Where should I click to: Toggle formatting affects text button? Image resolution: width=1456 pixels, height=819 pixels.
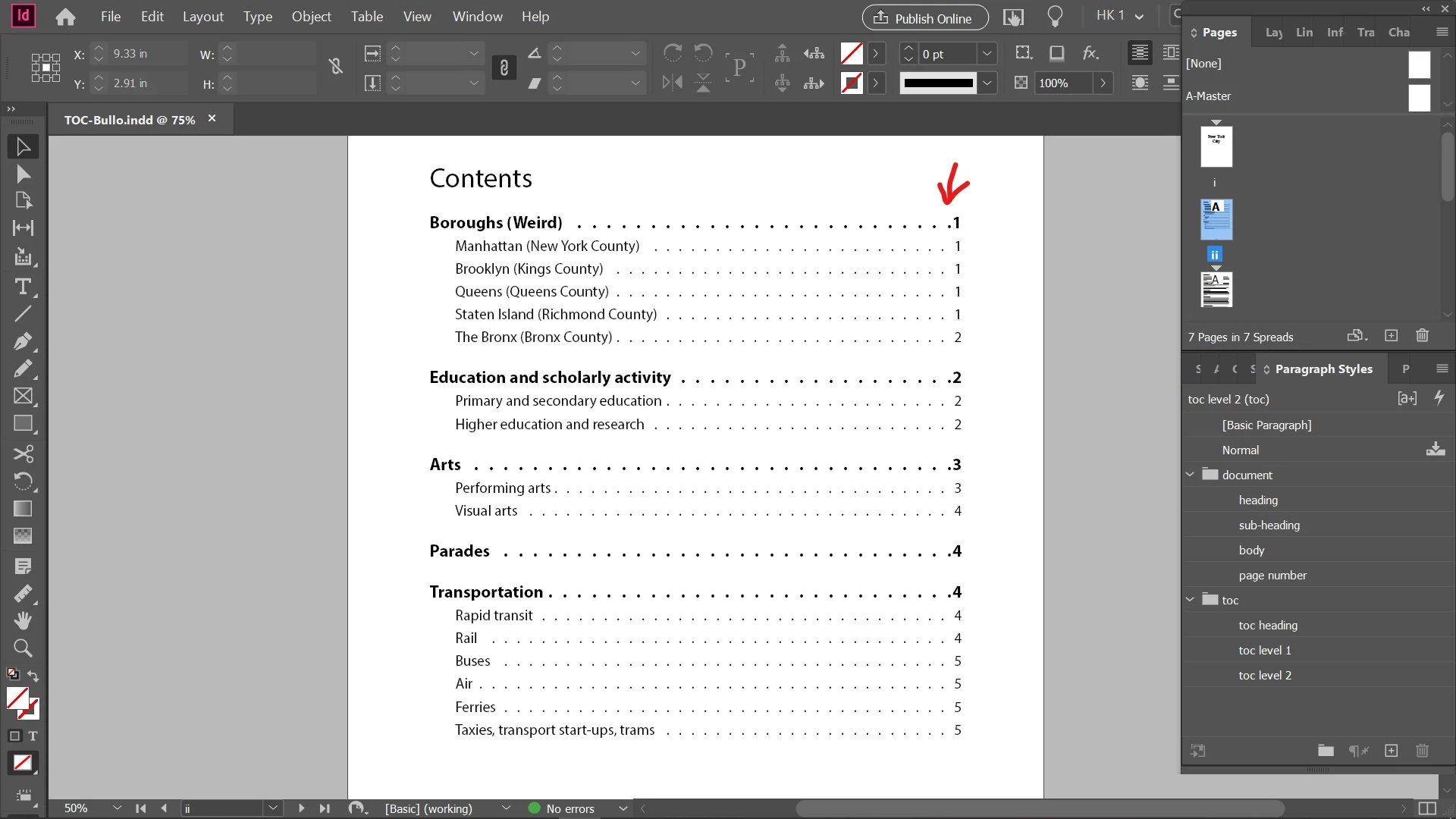[33, 736]
